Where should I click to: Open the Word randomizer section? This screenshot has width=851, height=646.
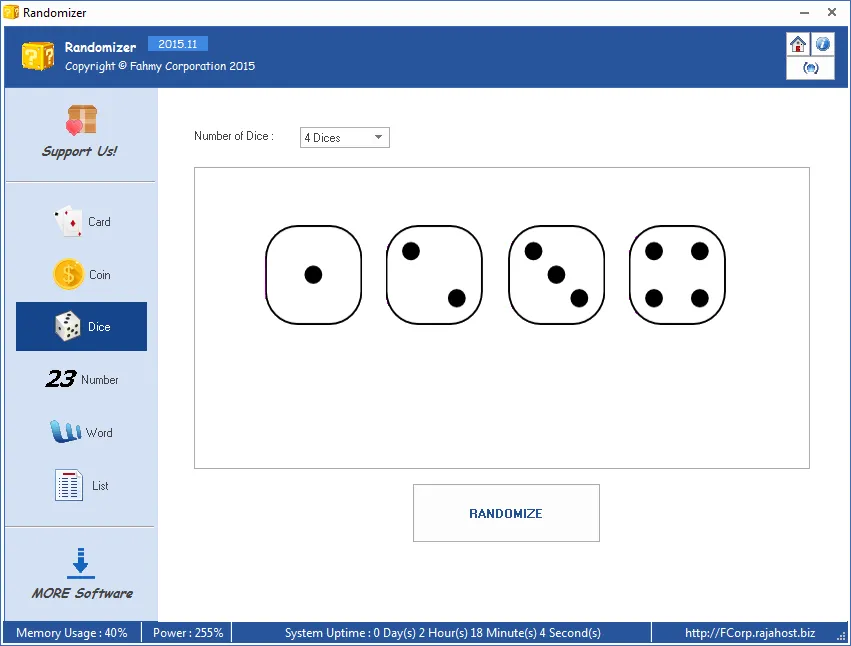pos(81,433)
